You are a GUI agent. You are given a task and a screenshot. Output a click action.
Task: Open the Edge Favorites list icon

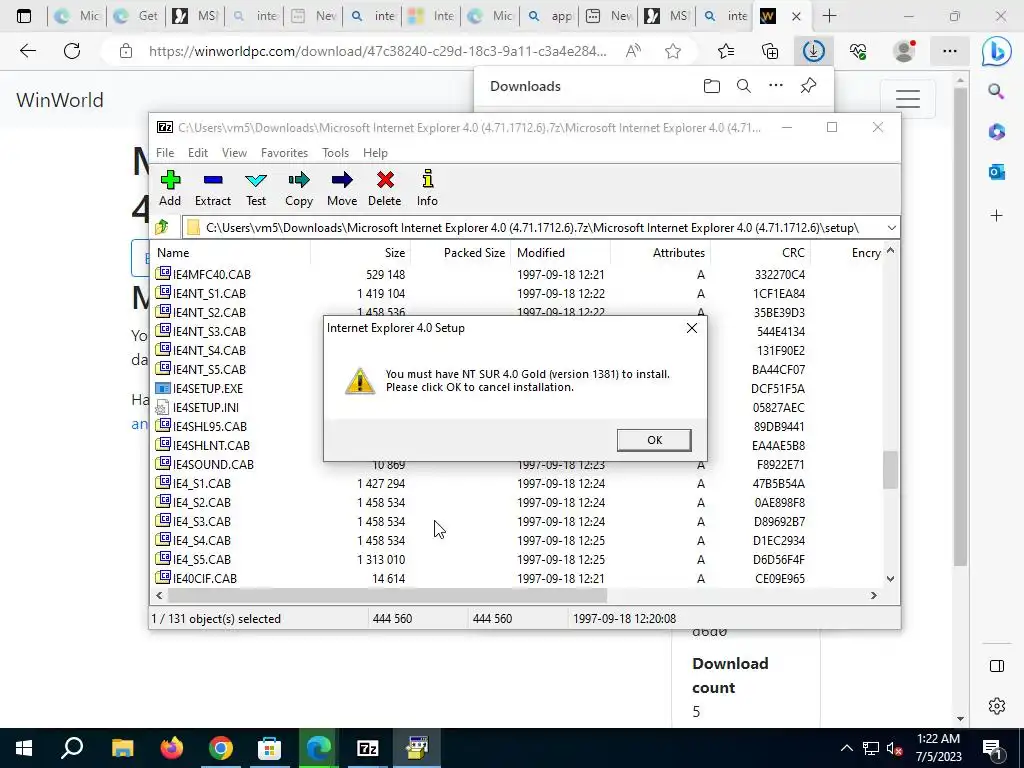(726, 51)
